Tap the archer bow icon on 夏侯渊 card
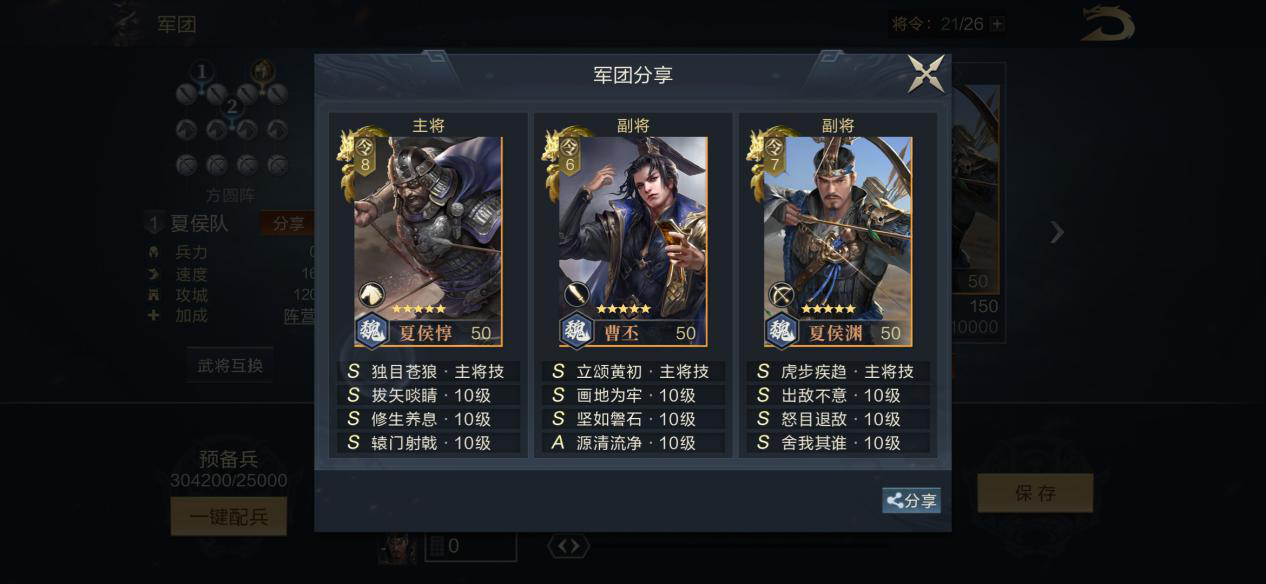 coord(782,295)
